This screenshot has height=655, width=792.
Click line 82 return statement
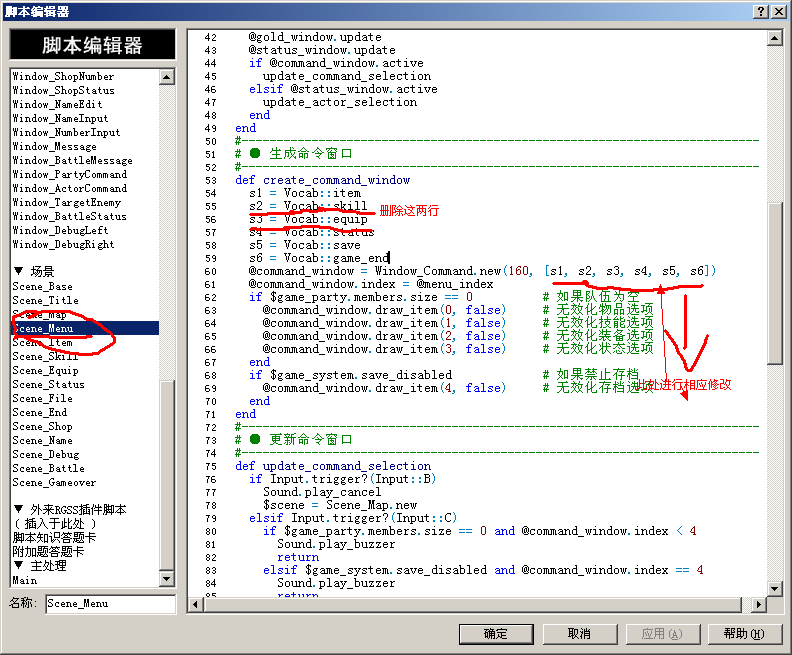tap(298, 557)
